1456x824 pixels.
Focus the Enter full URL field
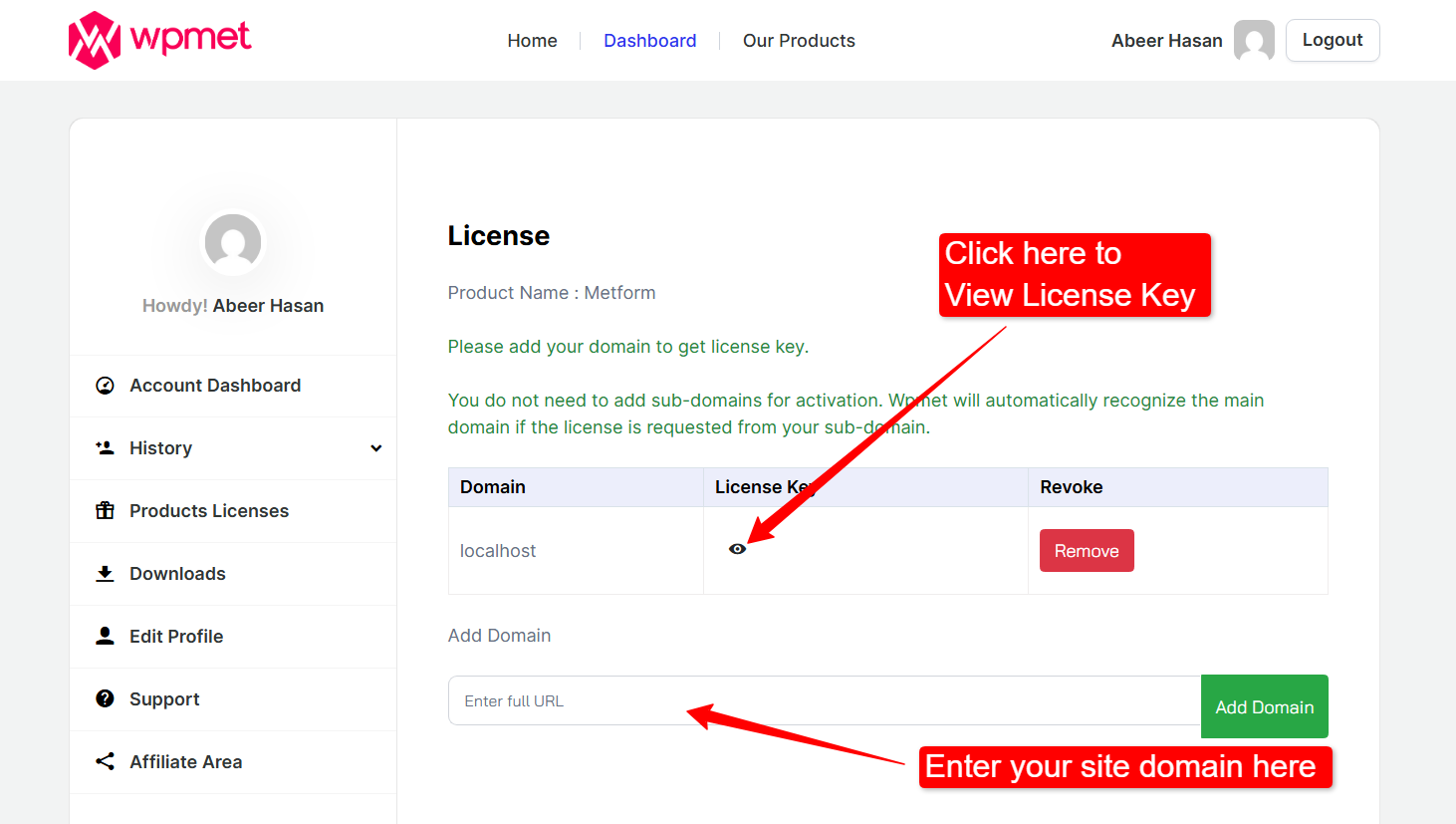824,700
